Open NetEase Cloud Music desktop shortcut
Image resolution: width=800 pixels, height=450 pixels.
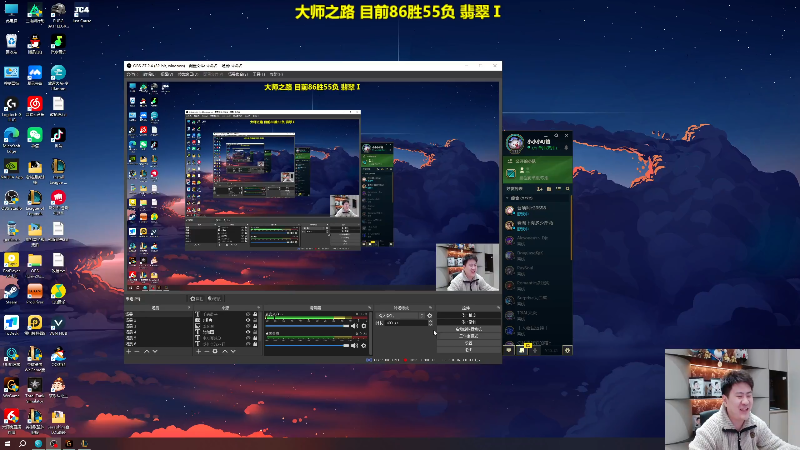coord(35,107)
